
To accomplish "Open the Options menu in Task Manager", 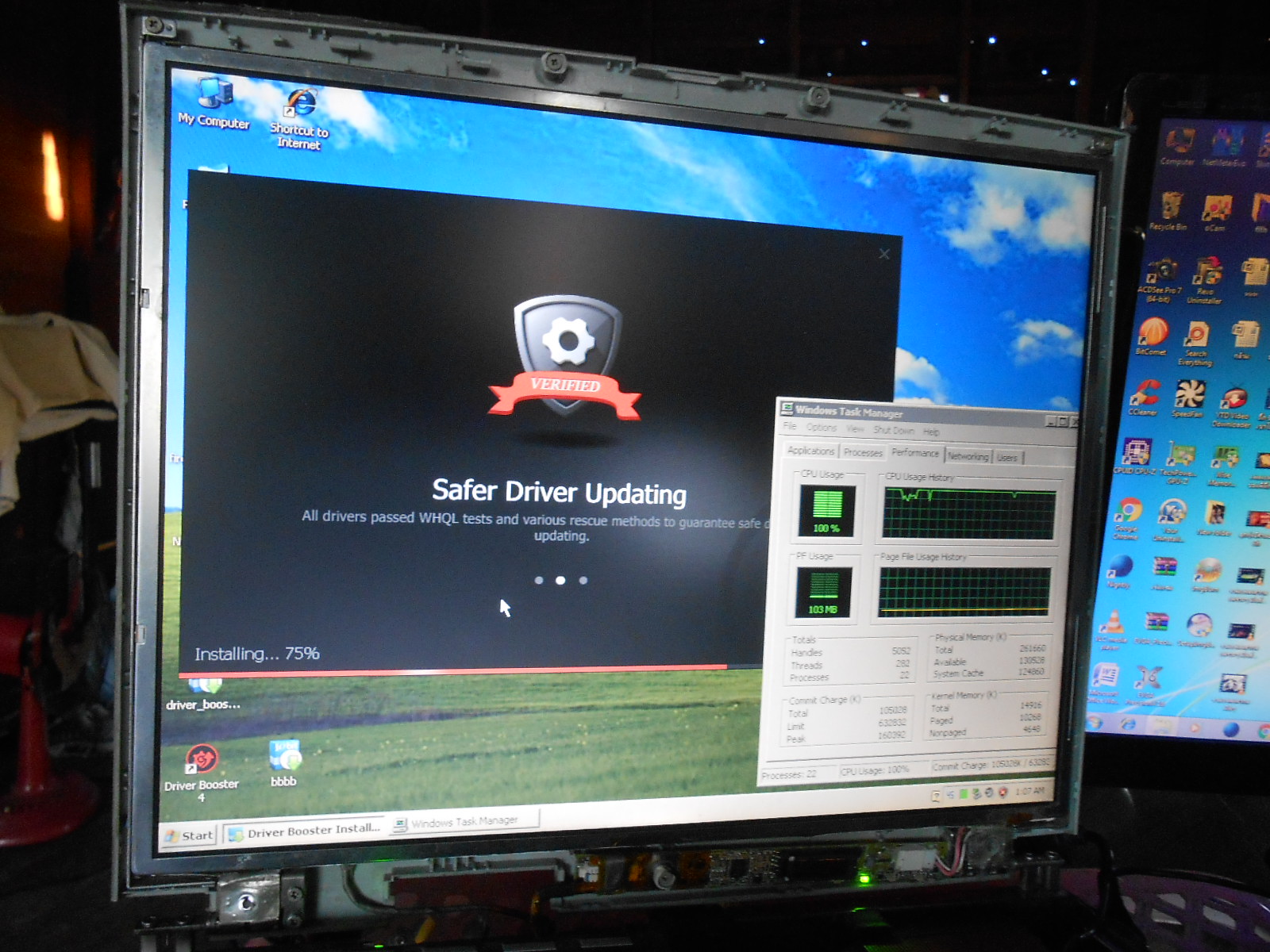I will pyautogui.click(x=822, y=427).
